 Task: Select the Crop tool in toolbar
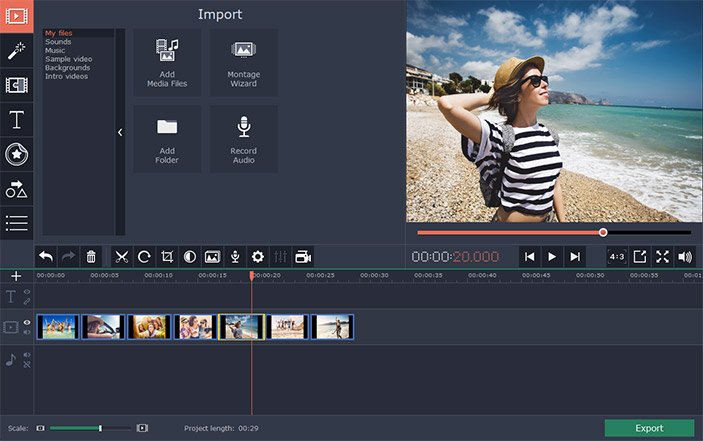(167, 257)
